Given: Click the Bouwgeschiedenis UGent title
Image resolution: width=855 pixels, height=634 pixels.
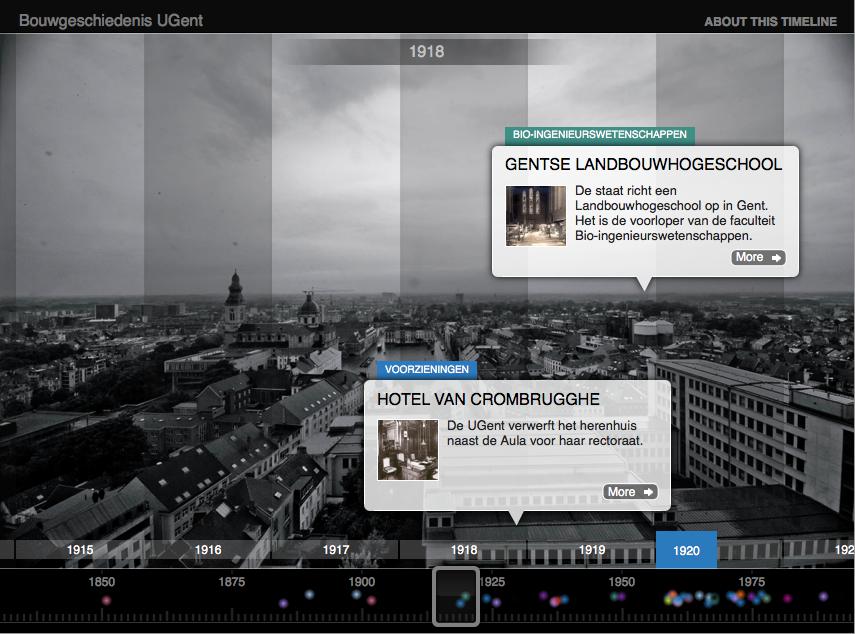Looking at the screenshot, I should tap(111, 21).
